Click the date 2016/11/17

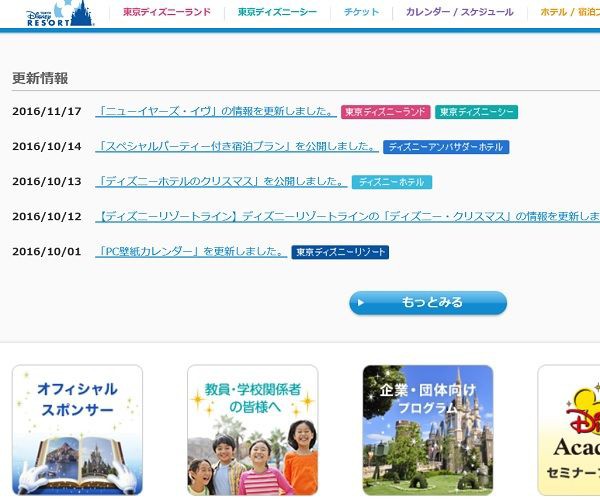pos(47,111)
